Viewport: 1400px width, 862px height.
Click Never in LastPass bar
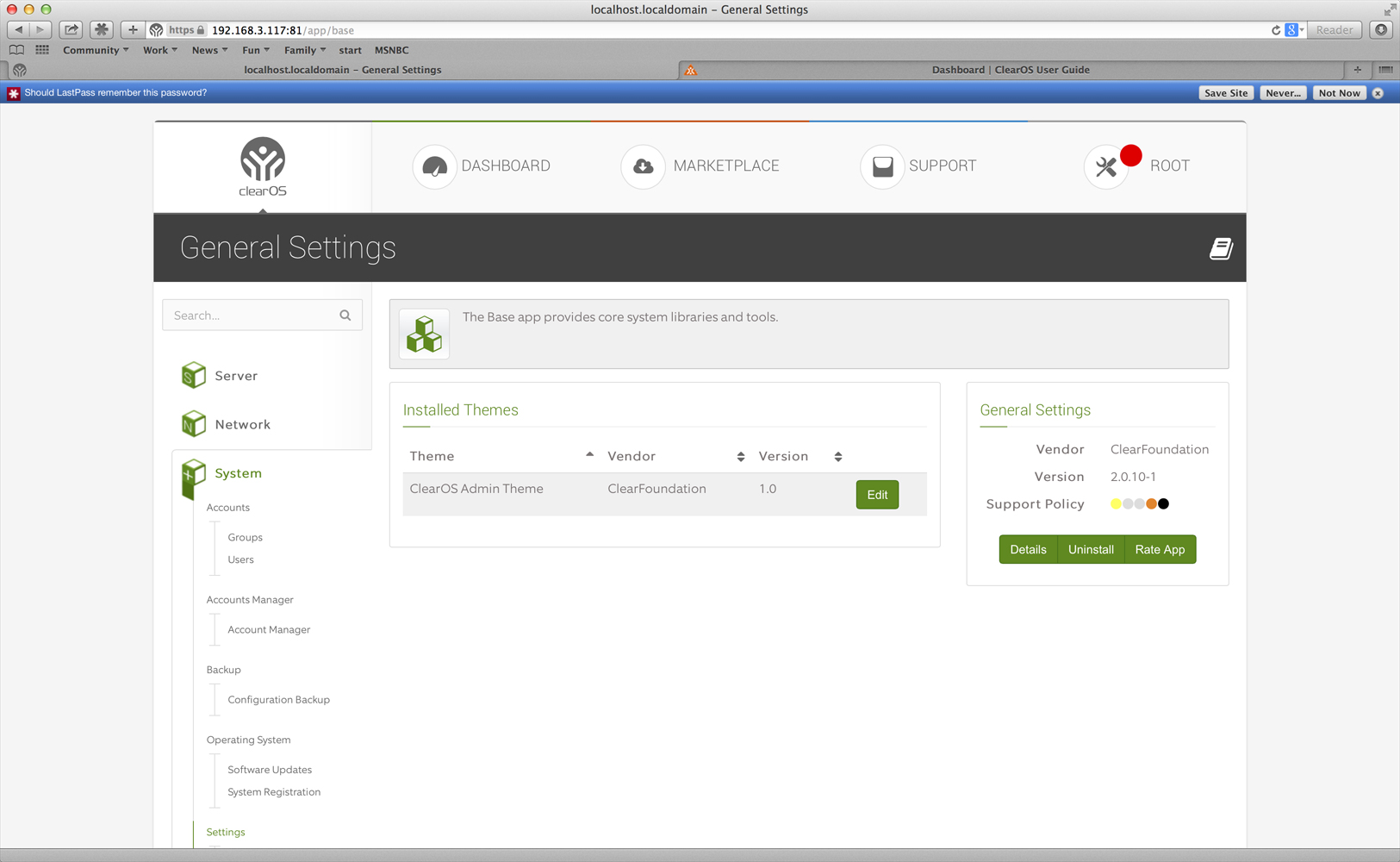(1283, 93)
